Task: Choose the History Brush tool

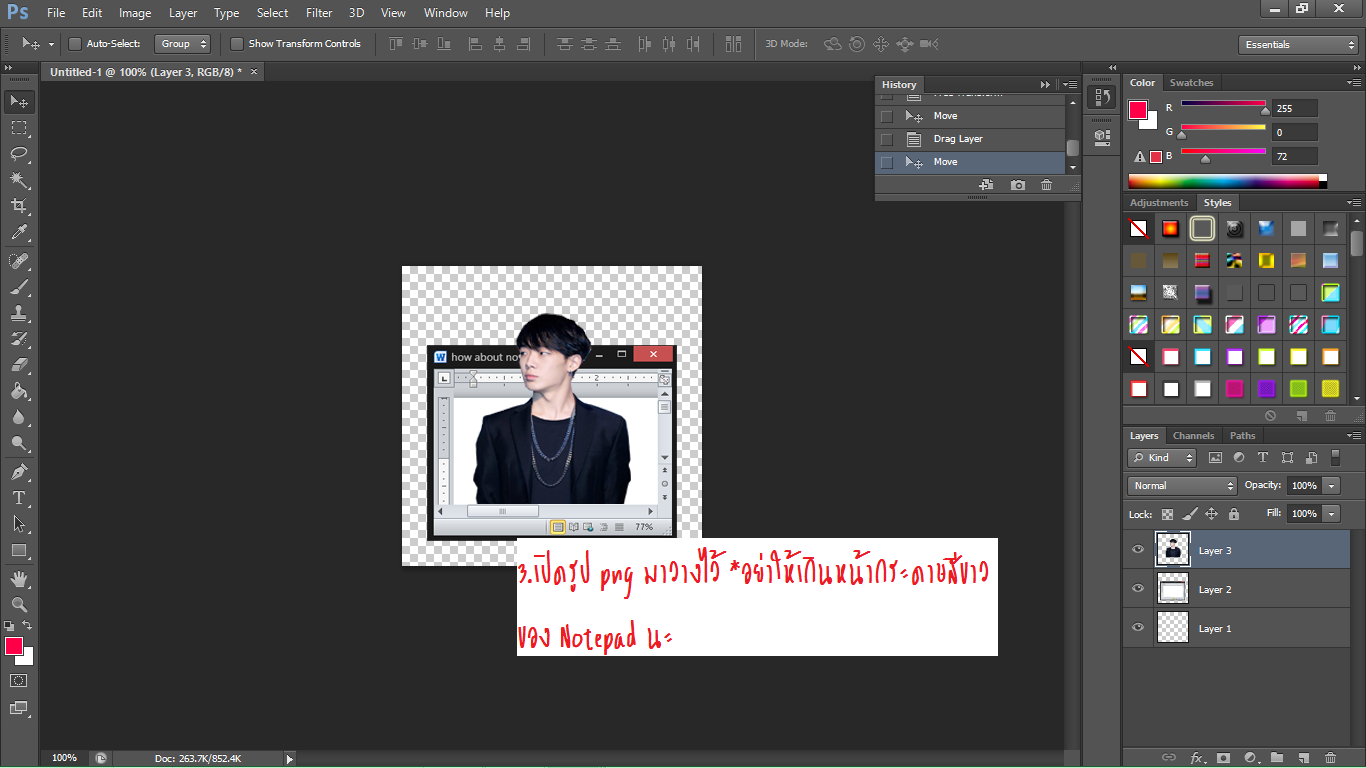Action: tap(19, 339)
